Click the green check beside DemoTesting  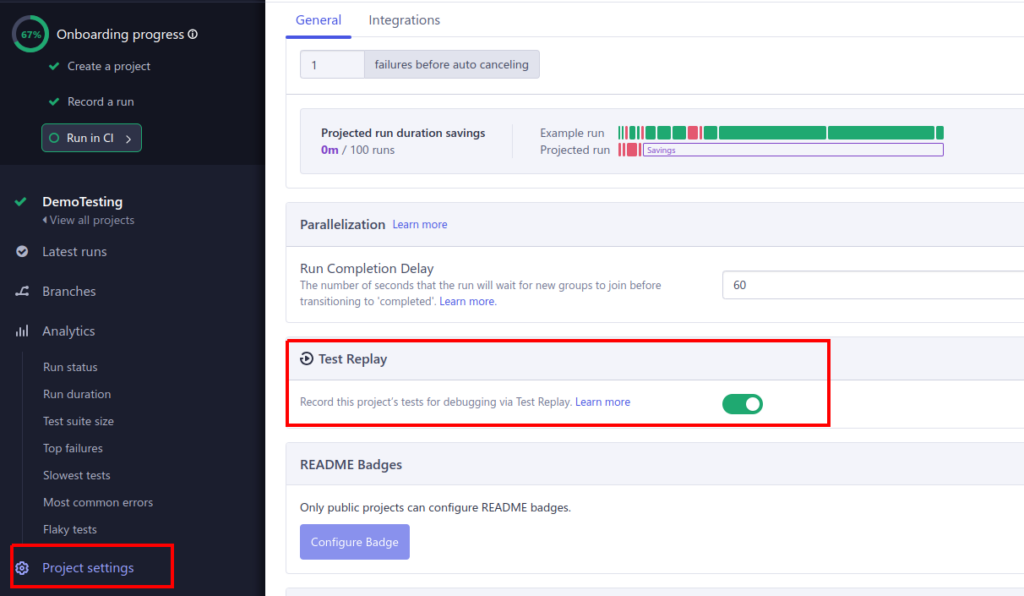pyautogui.click(x=21, y=202)
